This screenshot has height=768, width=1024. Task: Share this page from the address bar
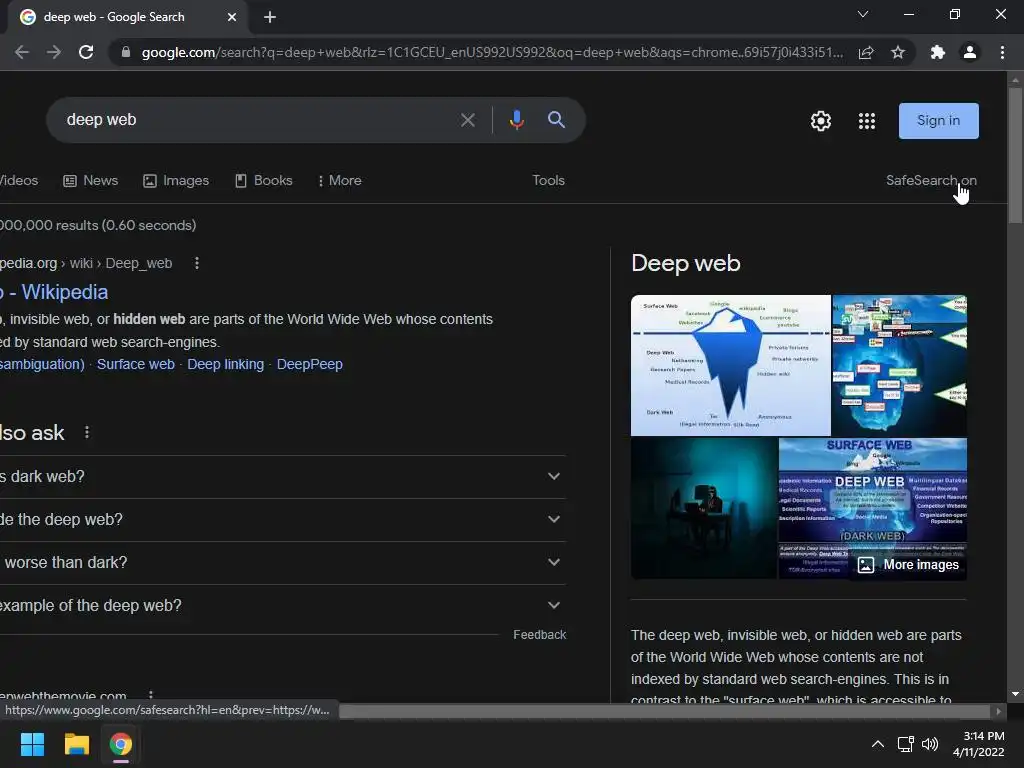866,52
